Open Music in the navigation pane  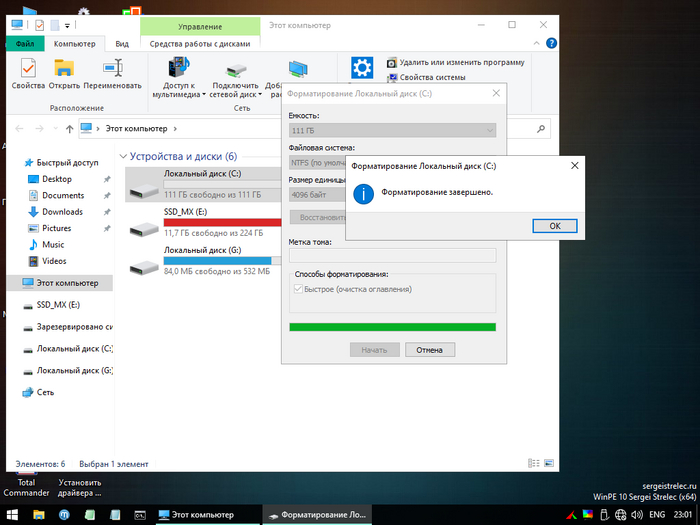[53, 245]
